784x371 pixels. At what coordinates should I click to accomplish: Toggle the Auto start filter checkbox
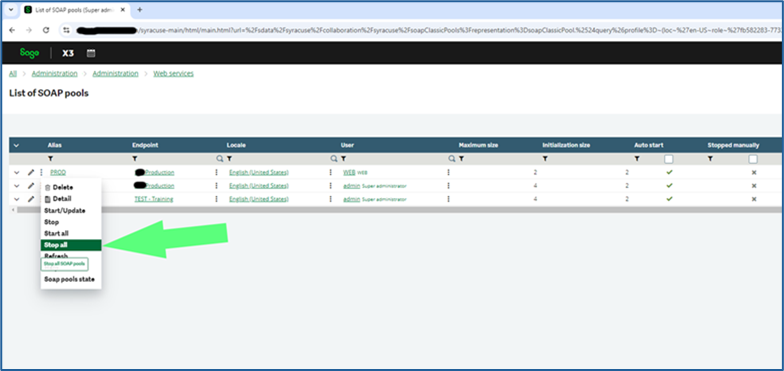668,159
